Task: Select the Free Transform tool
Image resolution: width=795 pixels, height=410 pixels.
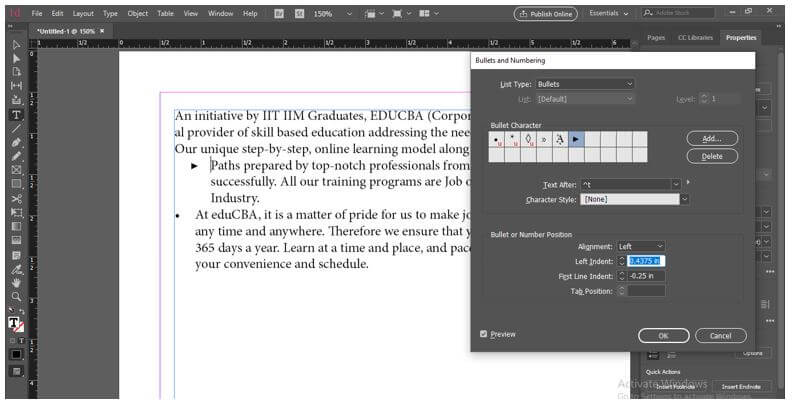Action: 16,212
